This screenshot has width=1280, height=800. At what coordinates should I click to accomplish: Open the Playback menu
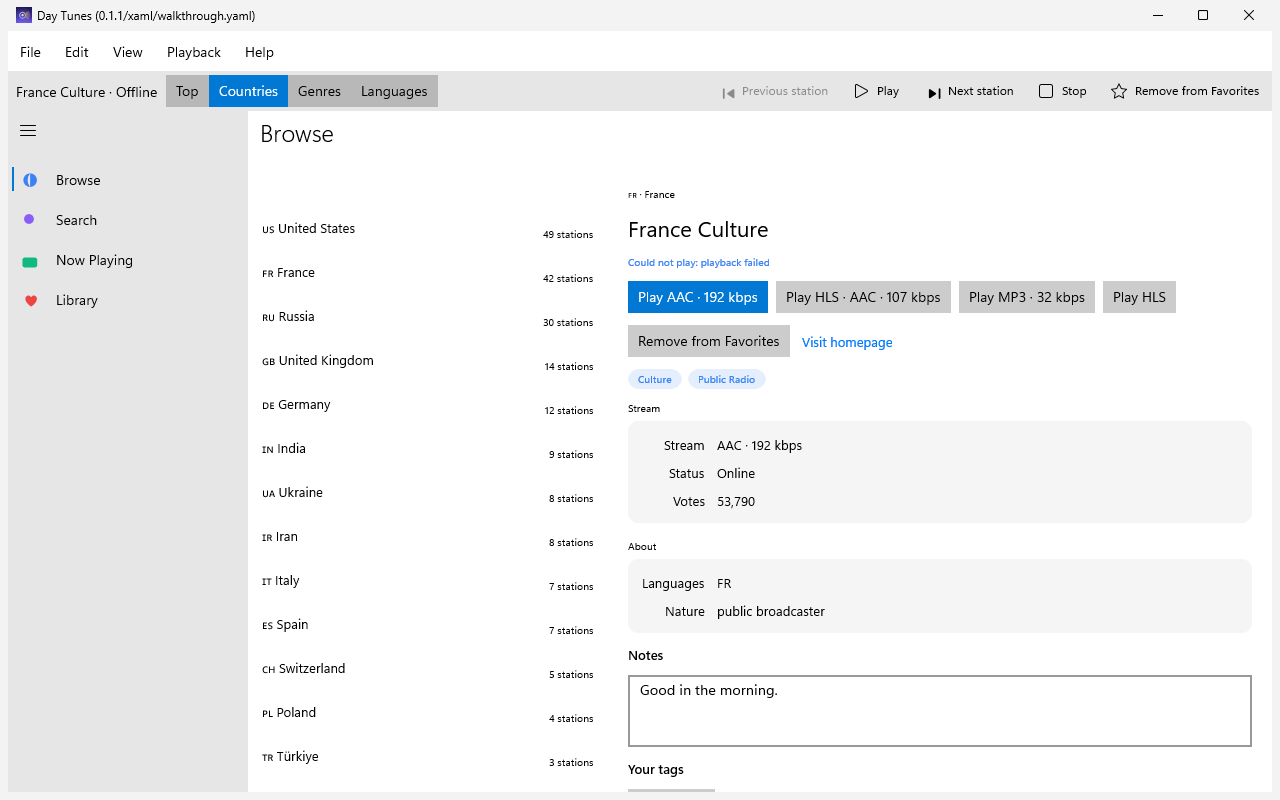coord(194,52)
